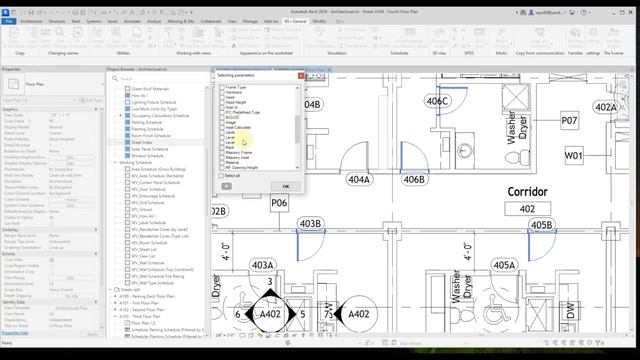Viewport: 640px width, 360px height.
Task: Select WV_Wall Type Schedule in the browser
Action: (152, 283)
